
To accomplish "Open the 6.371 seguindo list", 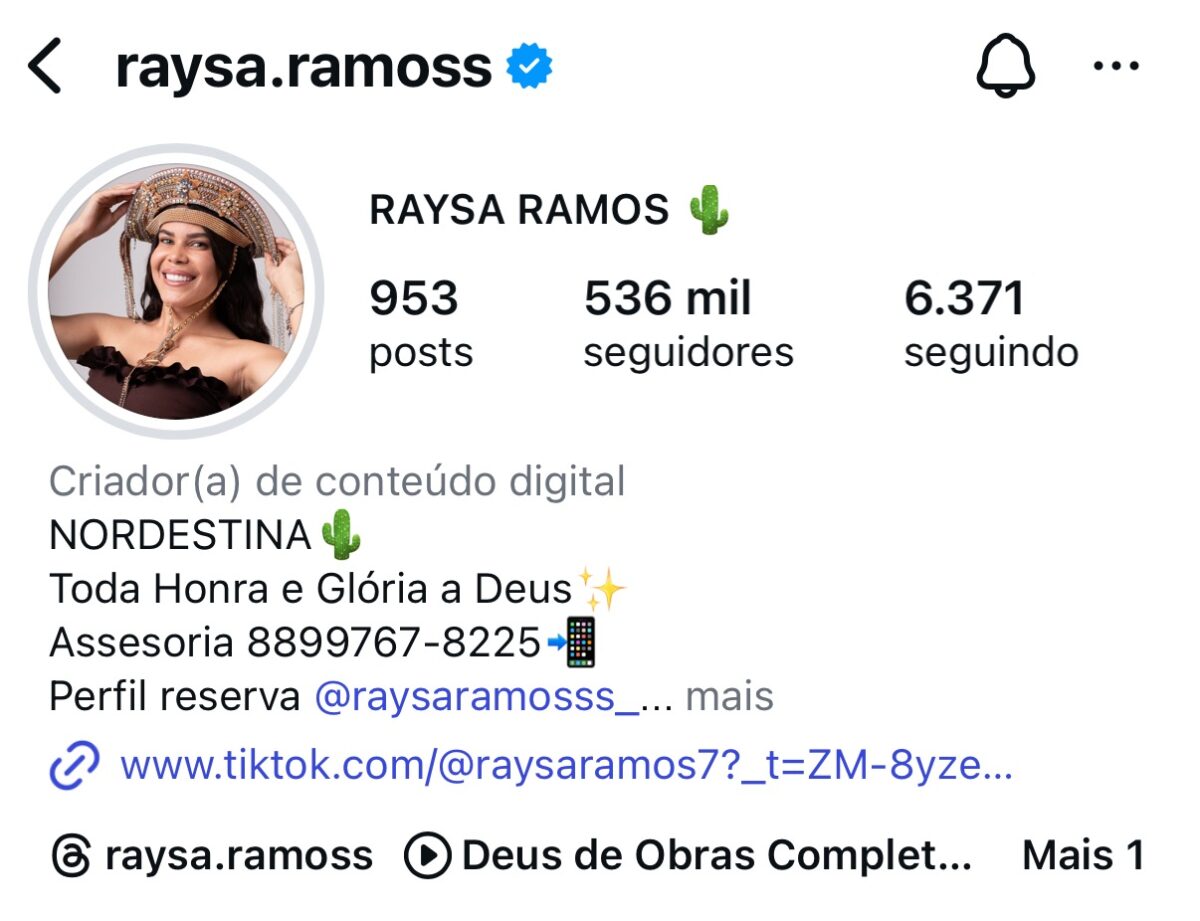I will [991, 323].
